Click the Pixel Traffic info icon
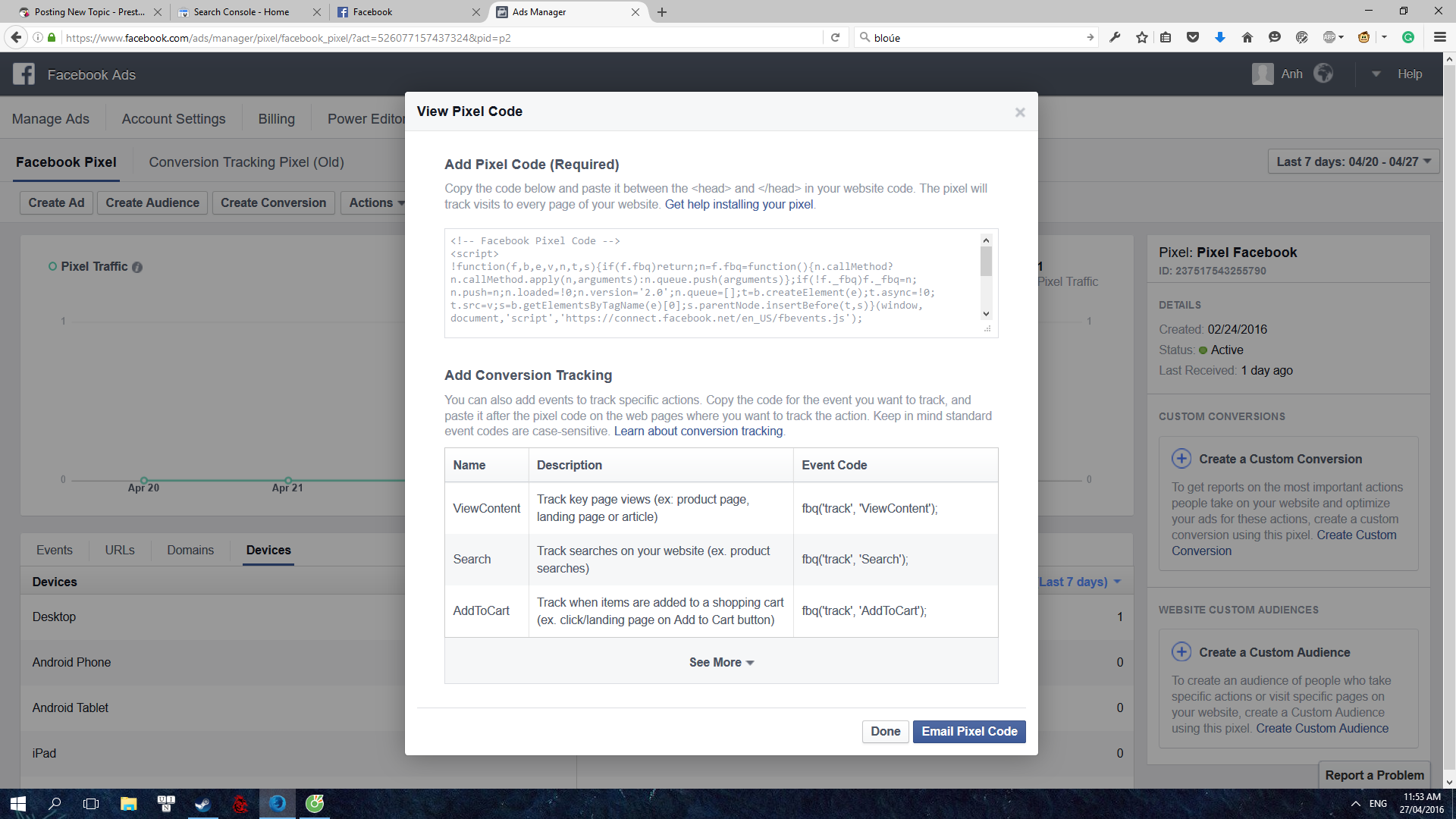This screenshot has width=1456, height=819. coord(137,267)
